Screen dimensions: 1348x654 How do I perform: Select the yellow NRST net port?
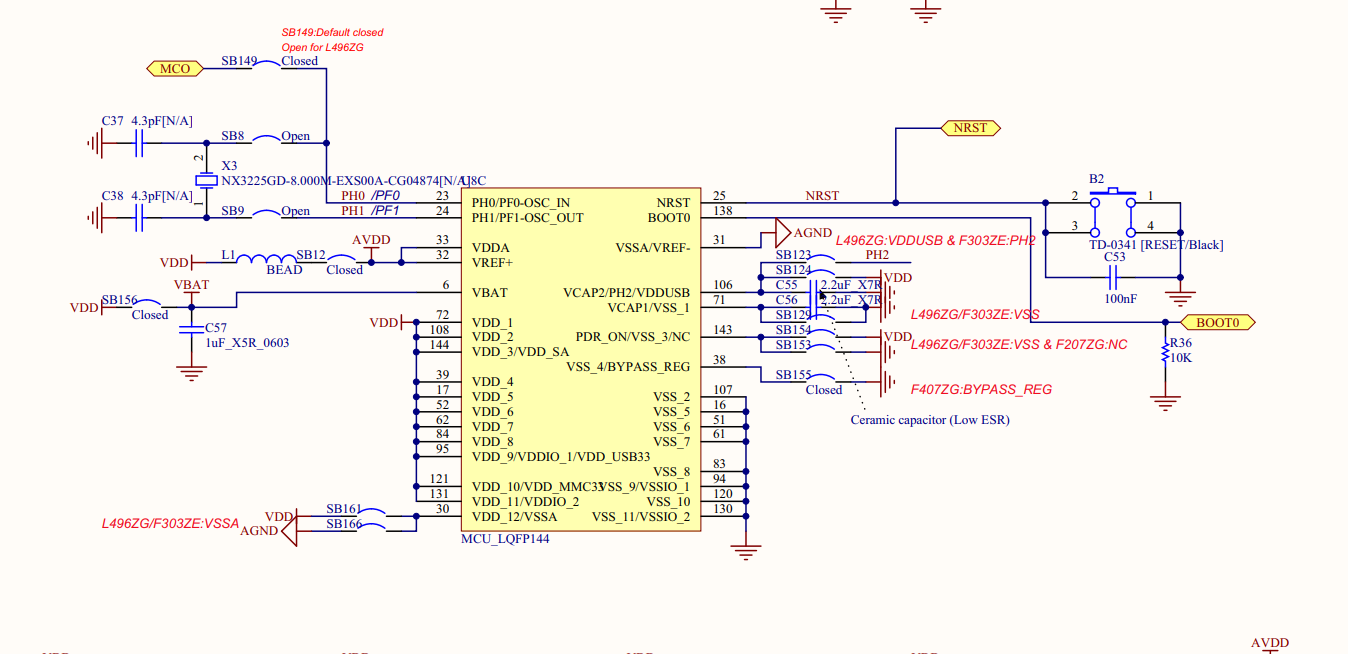coord(970,128)
